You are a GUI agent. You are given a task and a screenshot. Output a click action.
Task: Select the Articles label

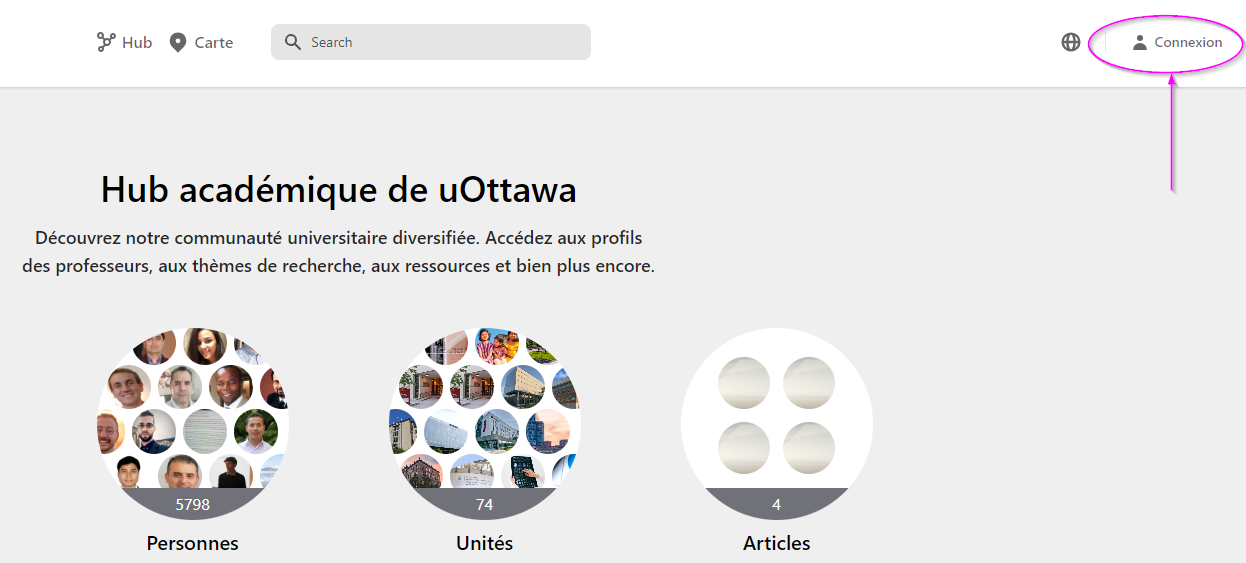coord(777,543)
